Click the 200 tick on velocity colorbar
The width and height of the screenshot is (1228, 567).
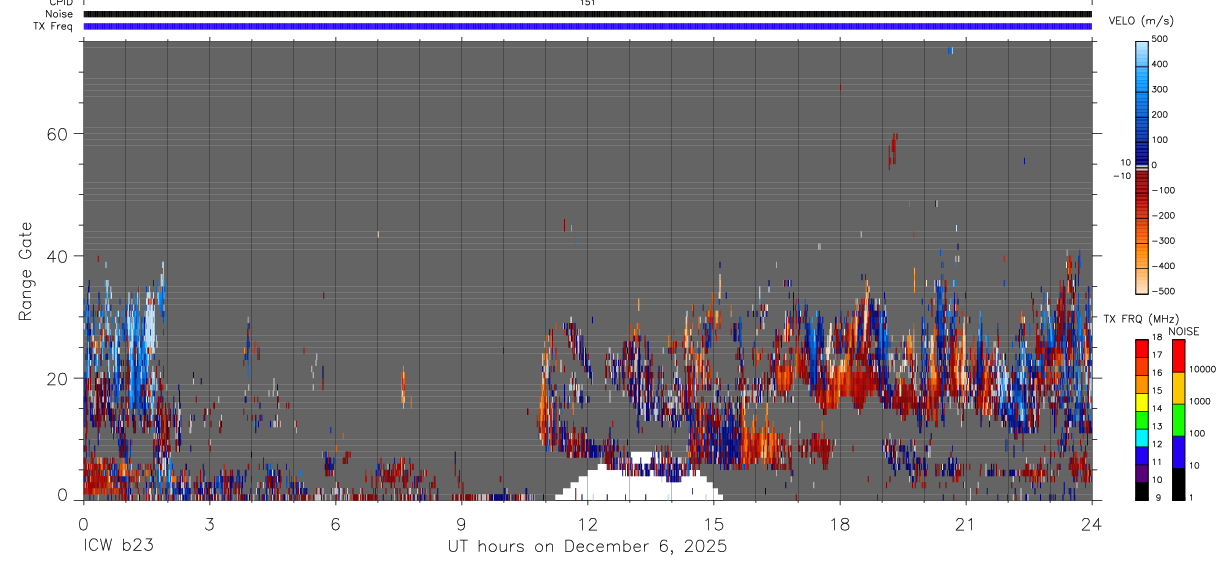[1160, 115]
